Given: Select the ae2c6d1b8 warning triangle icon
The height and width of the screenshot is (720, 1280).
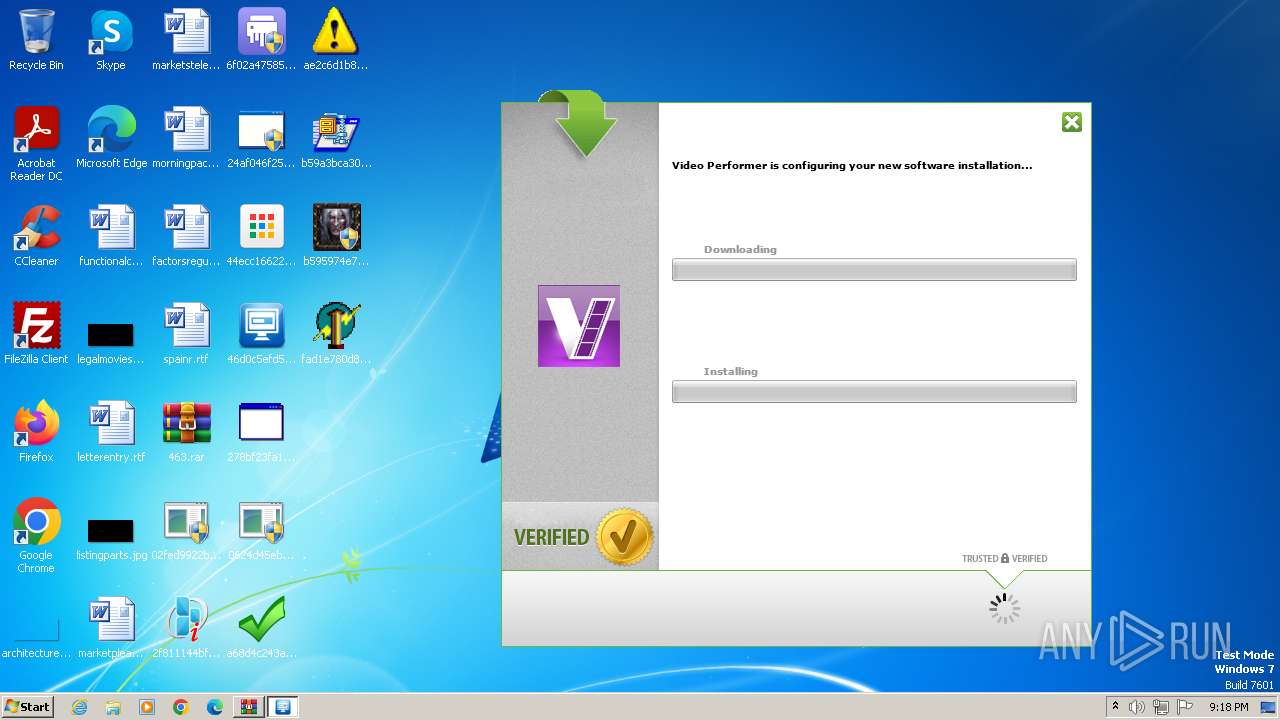Looking at the screenshot, I should click(336, 40).
